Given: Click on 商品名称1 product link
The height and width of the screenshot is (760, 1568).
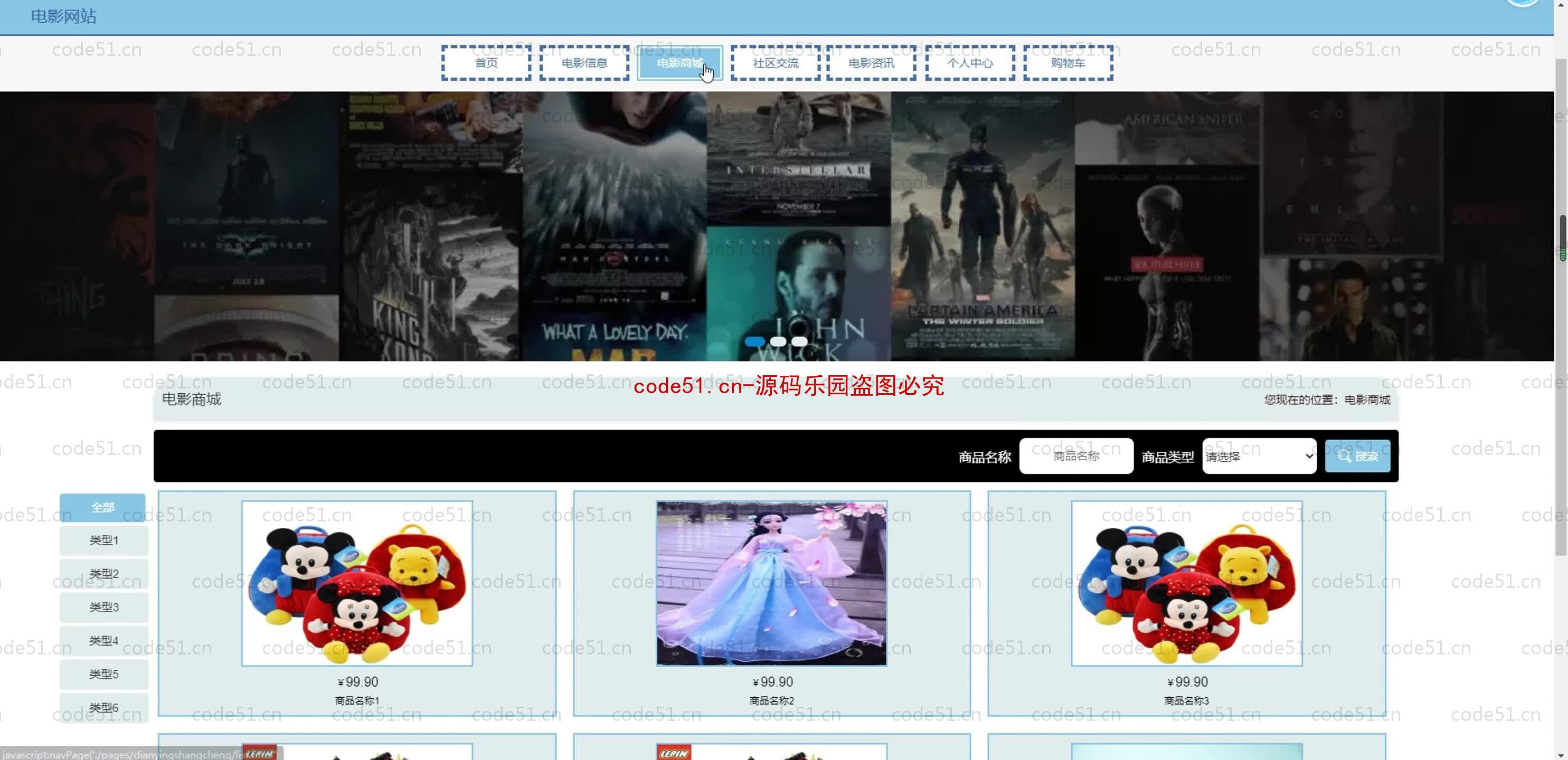Looking at the screenshot, I should (x=358, y=700).
